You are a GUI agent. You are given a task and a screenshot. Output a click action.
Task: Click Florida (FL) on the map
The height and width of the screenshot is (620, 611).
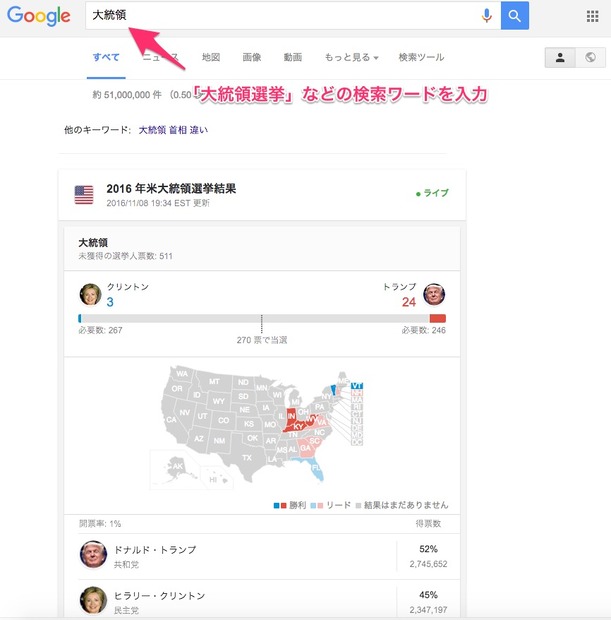click(316, 469)
